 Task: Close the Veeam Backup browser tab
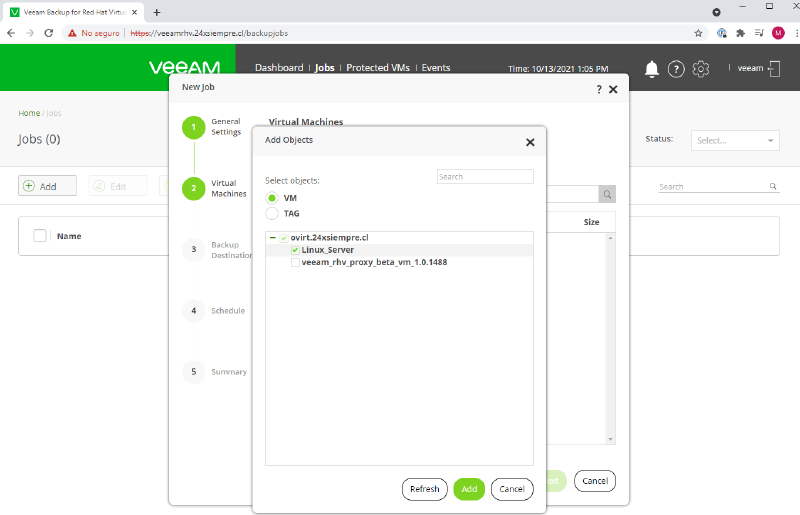[x=134, y=12]
